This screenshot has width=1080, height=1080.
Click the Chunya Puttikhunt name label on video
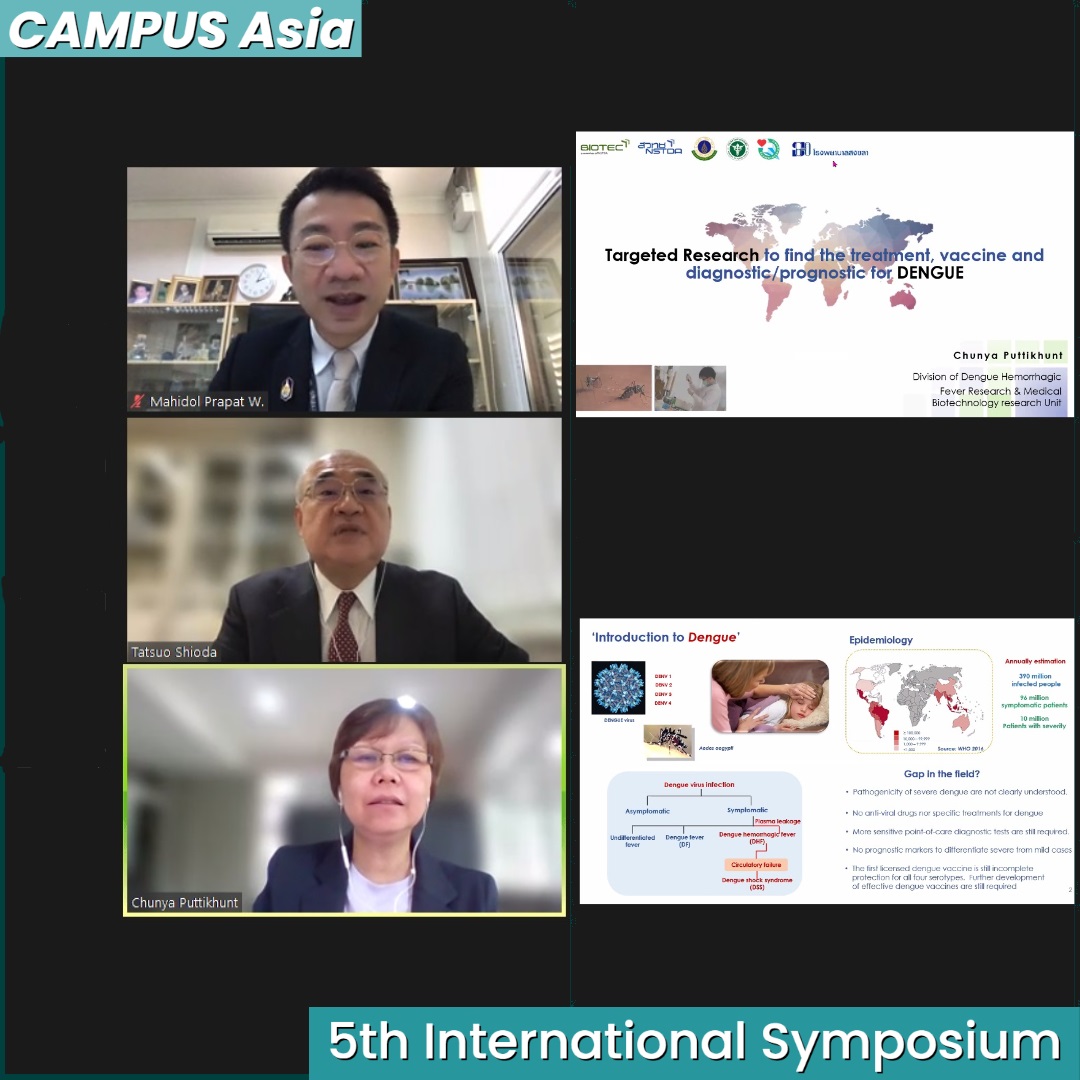pos(185,902)
